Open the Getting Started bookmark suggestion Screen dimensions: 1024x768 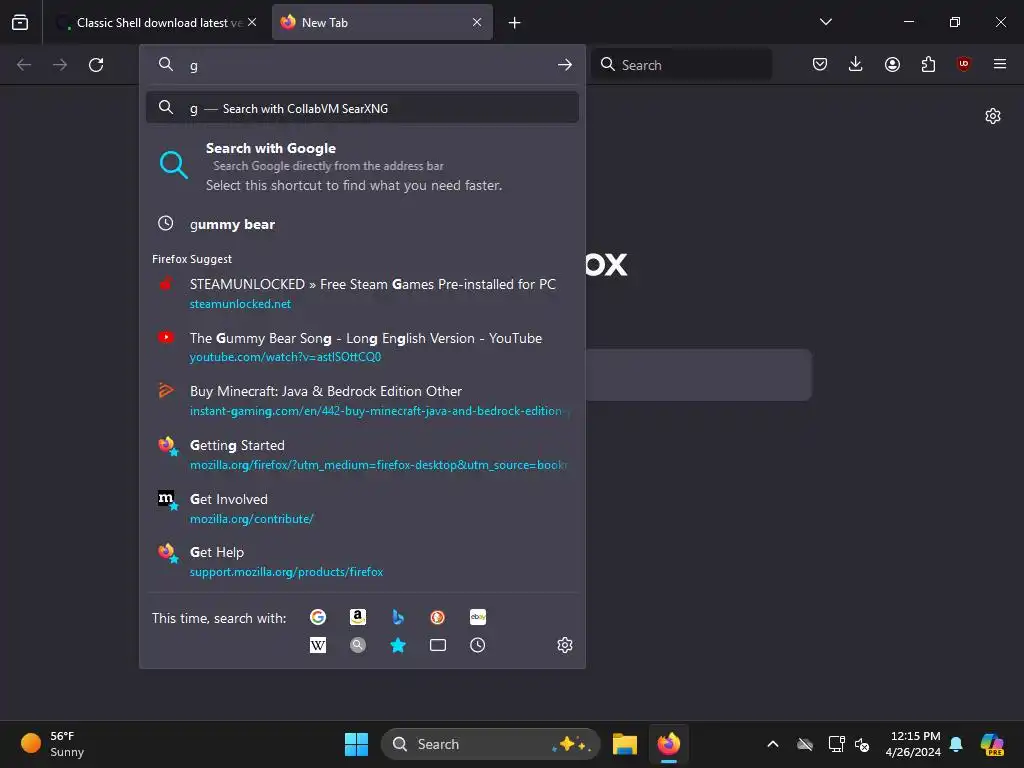[x=362, y=455]
